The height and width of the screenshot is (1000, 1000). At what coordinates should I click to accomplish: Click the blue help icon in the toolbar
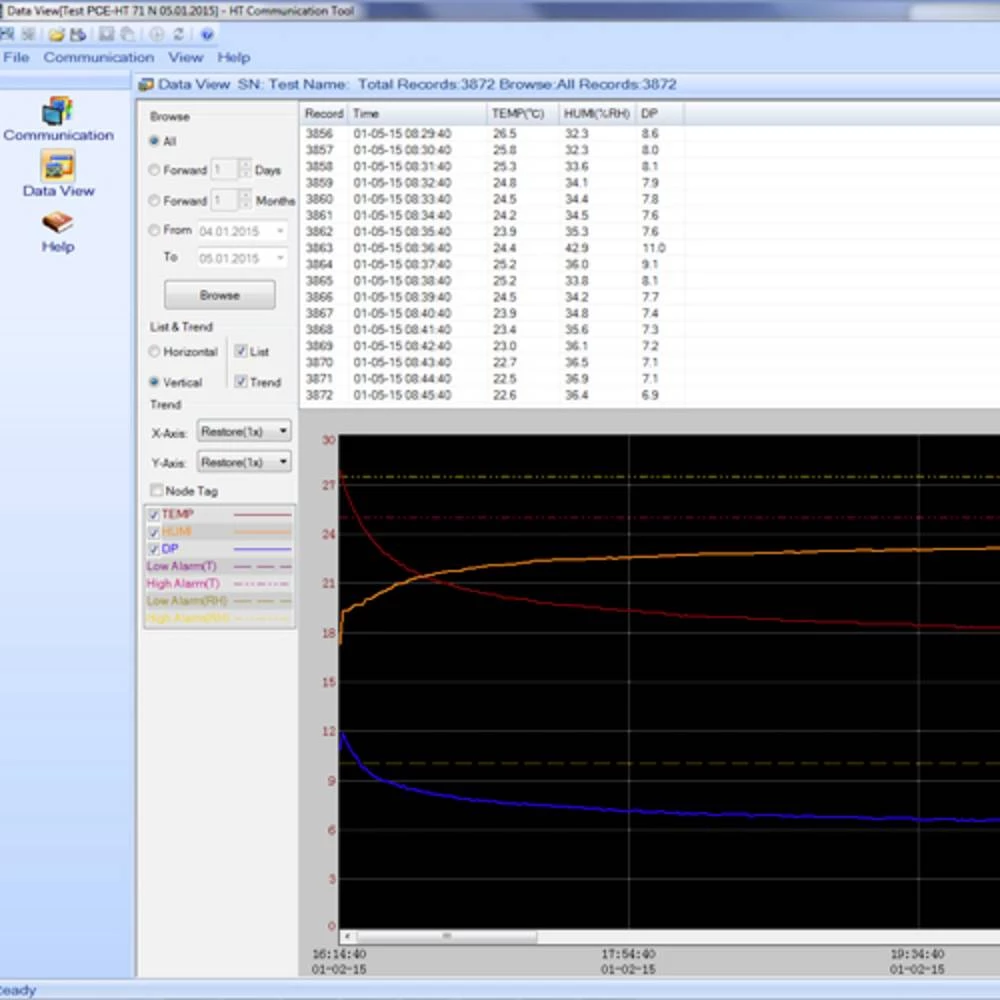pos(207,34)
